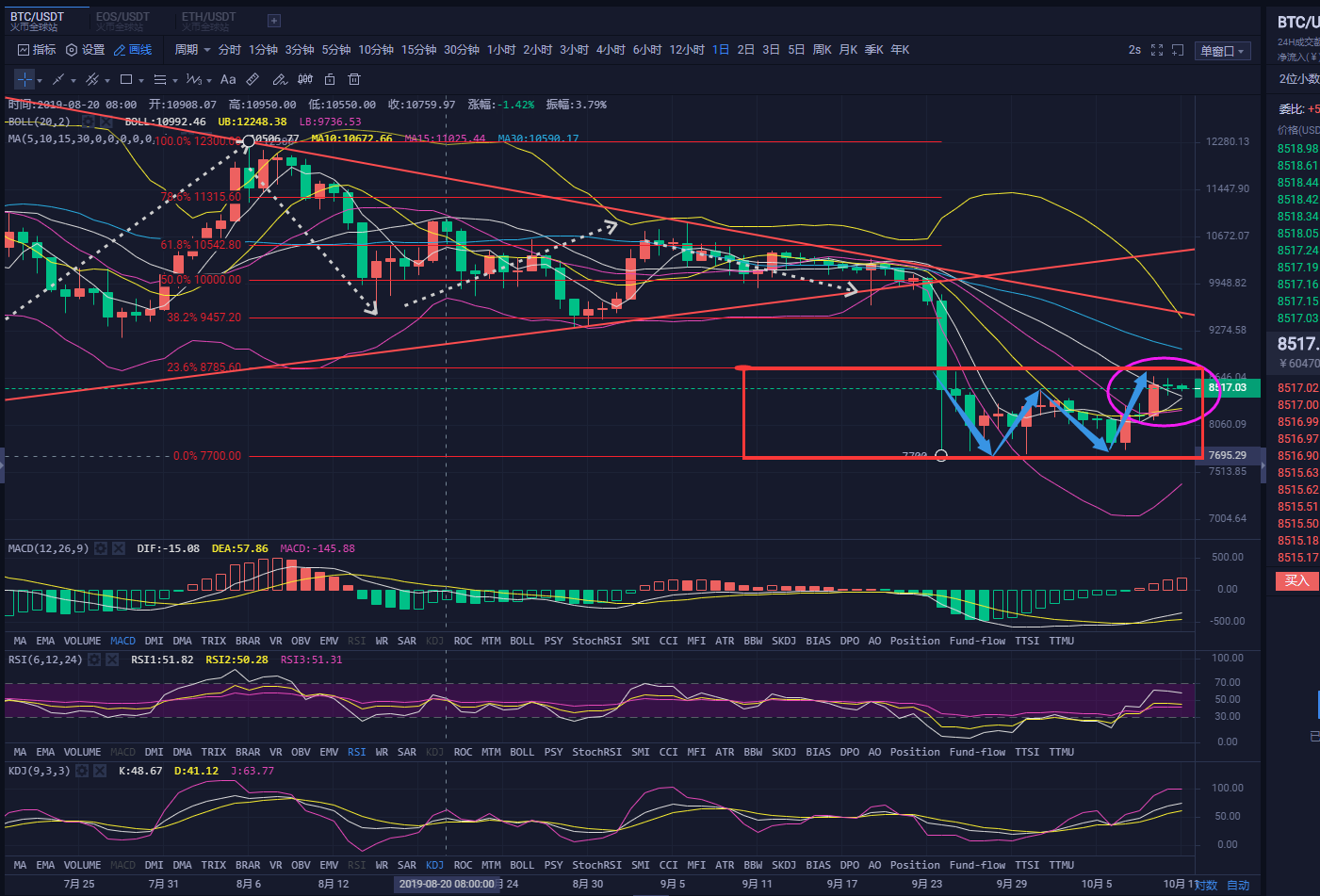1320x896 pixels.
Task: Open MACD indicator settings gear
Action: [101, 548]
